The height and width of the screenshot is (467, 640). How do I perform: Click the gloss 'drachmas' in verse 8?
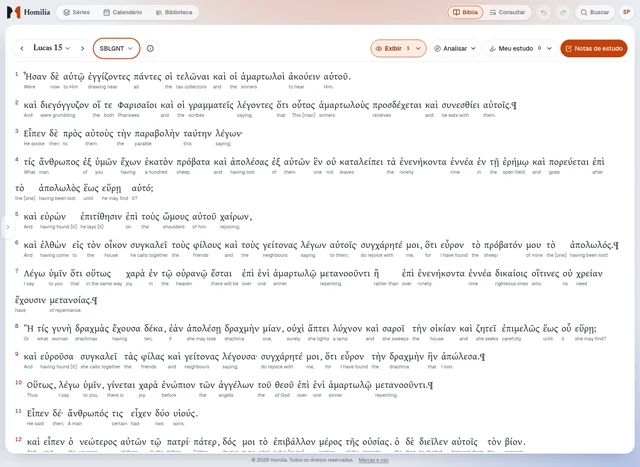coord(86,339)
